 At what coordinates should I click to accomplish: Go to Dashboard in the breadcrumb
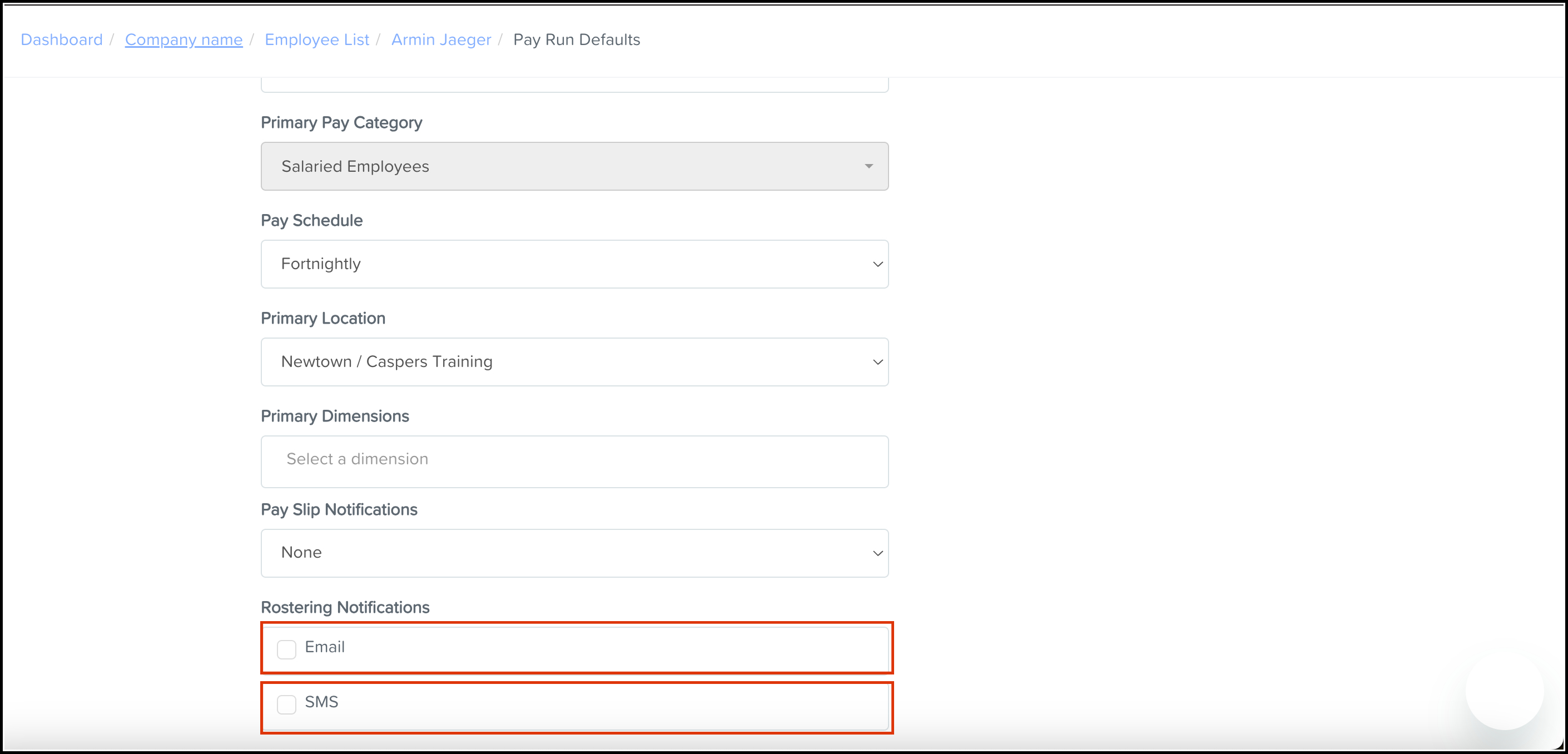pos(62,39)
